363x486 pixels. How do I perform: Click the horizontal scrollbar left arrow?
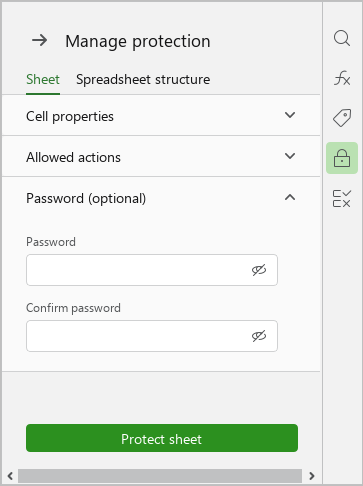click(10, 476)
